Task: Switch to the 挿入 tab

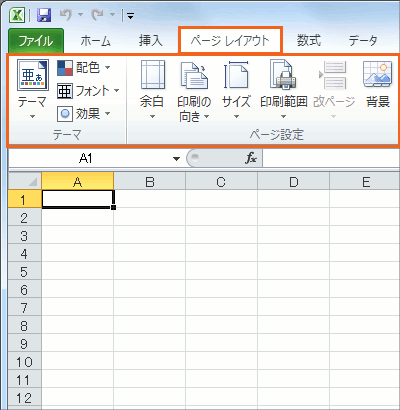Action: coord(150,41)
